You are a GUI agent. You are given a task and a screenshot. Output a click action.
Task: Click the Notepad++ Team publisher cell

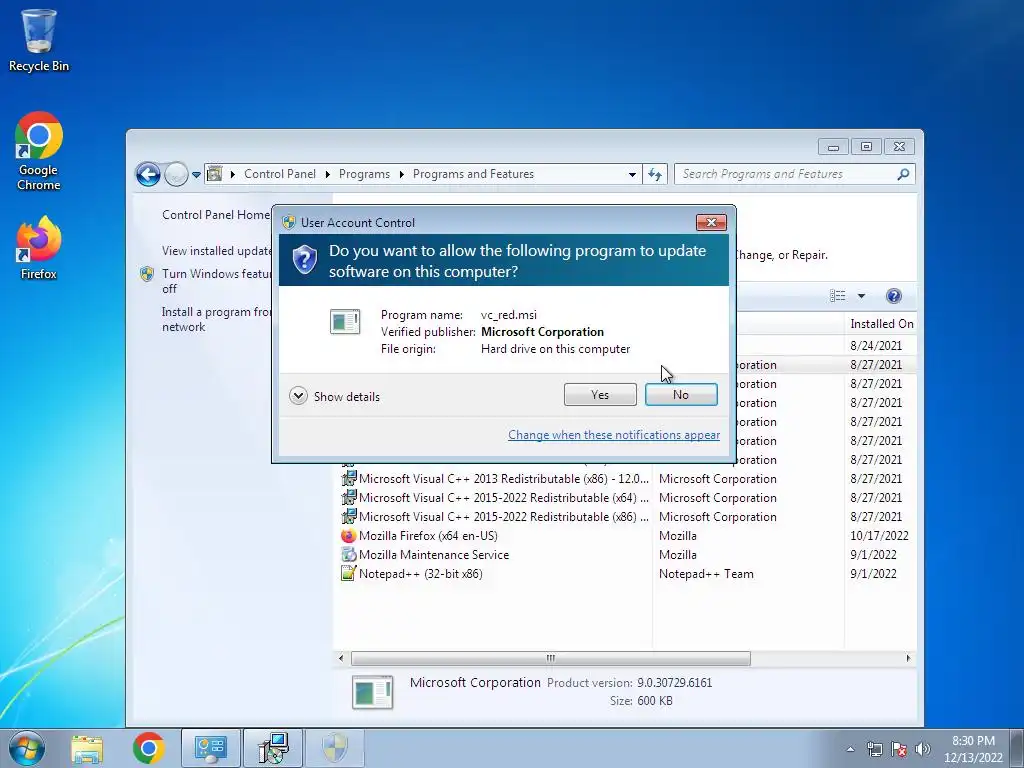[706, 573]
